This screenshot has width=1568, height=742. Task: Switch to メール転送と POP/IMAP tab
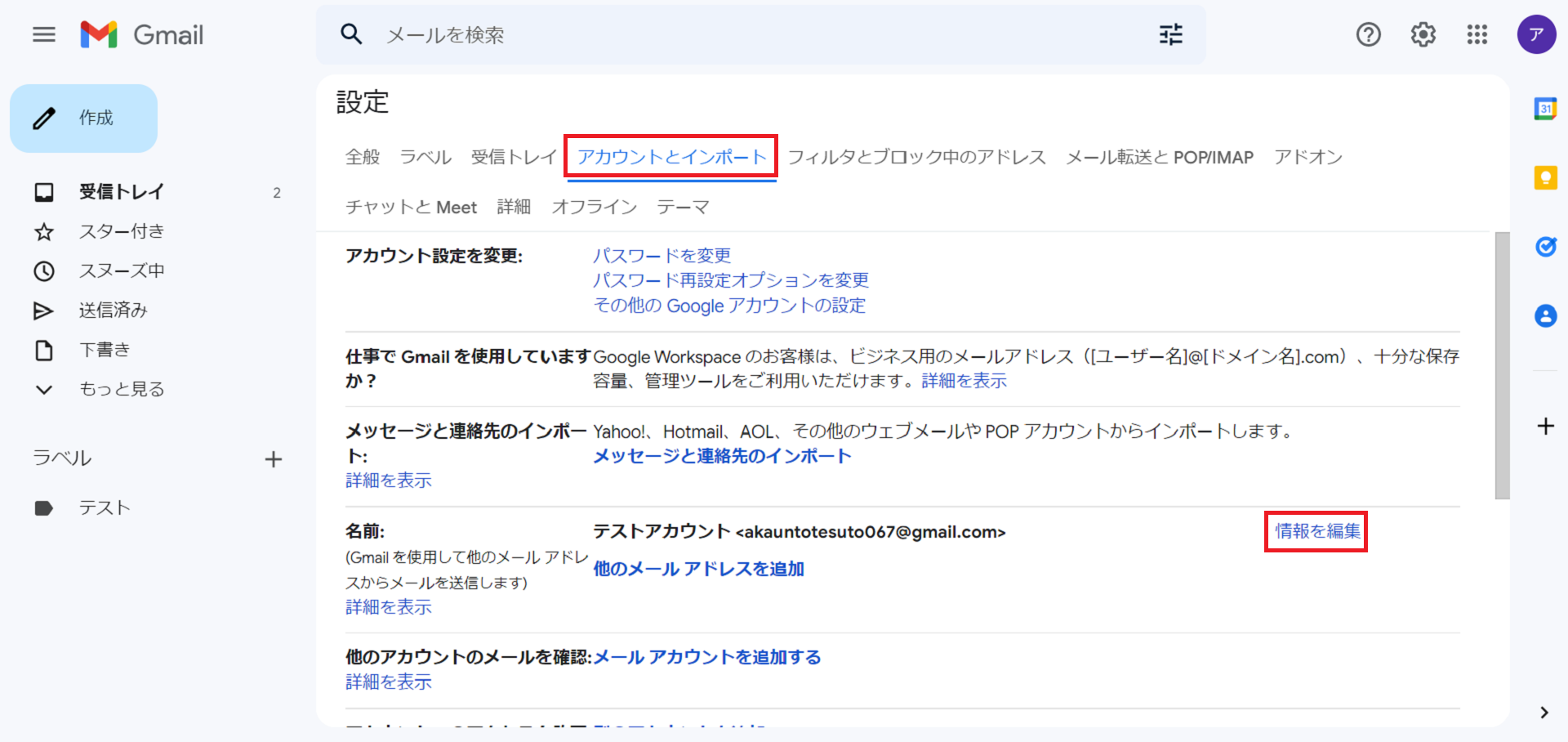[x=1159, y=157]
